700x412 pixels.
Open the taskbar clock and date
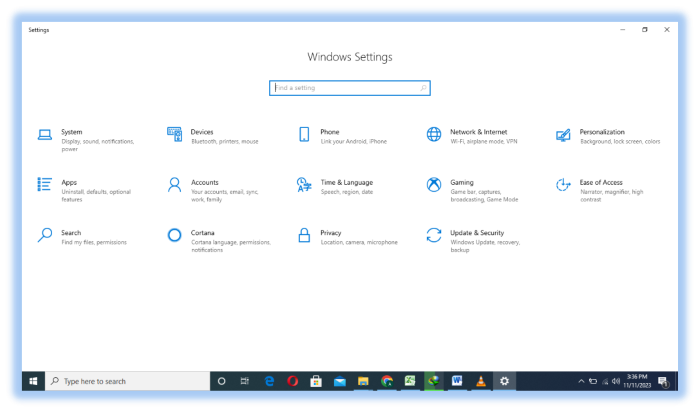pos(637,381)
